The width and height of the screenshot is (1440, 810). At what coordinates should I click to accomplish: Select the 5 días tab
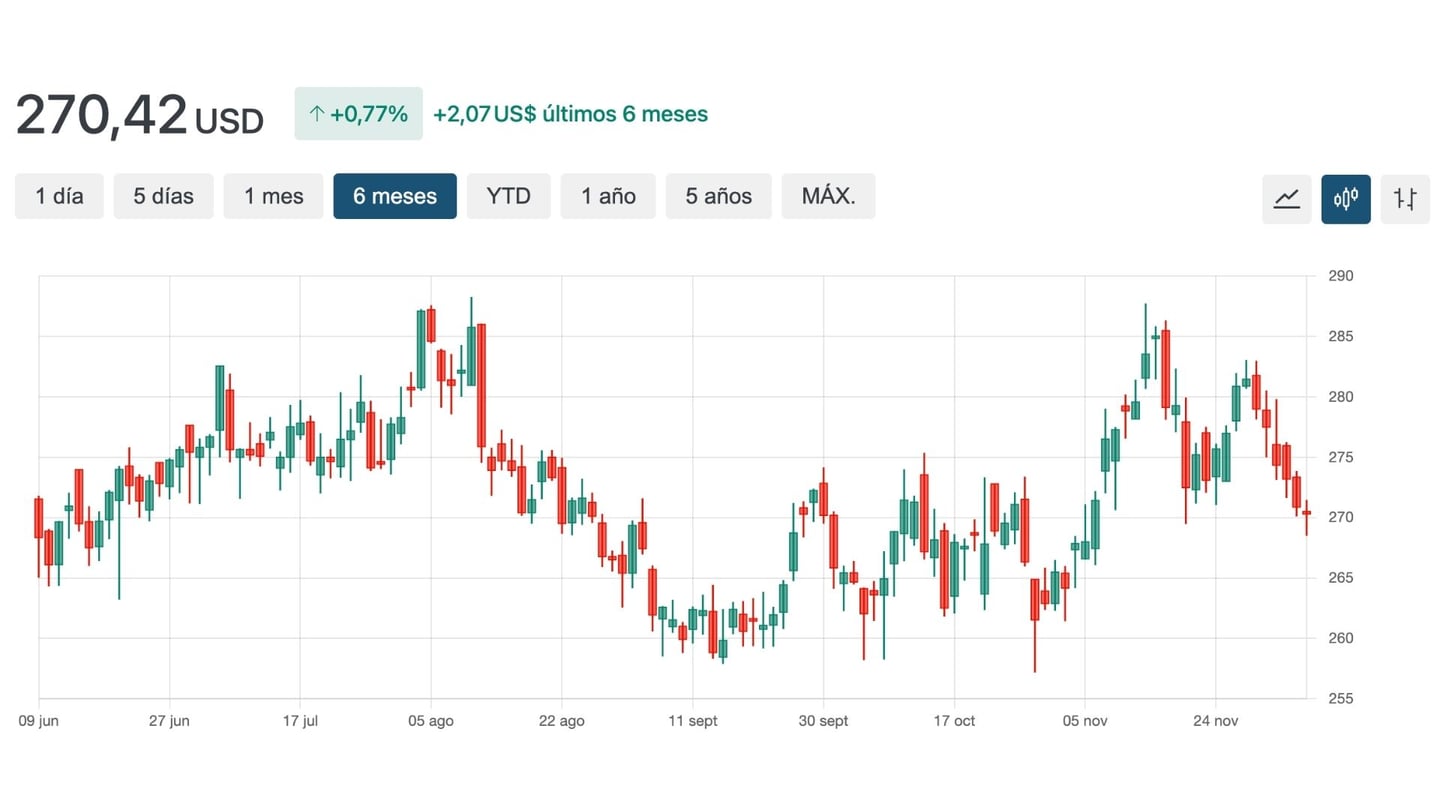163,196
